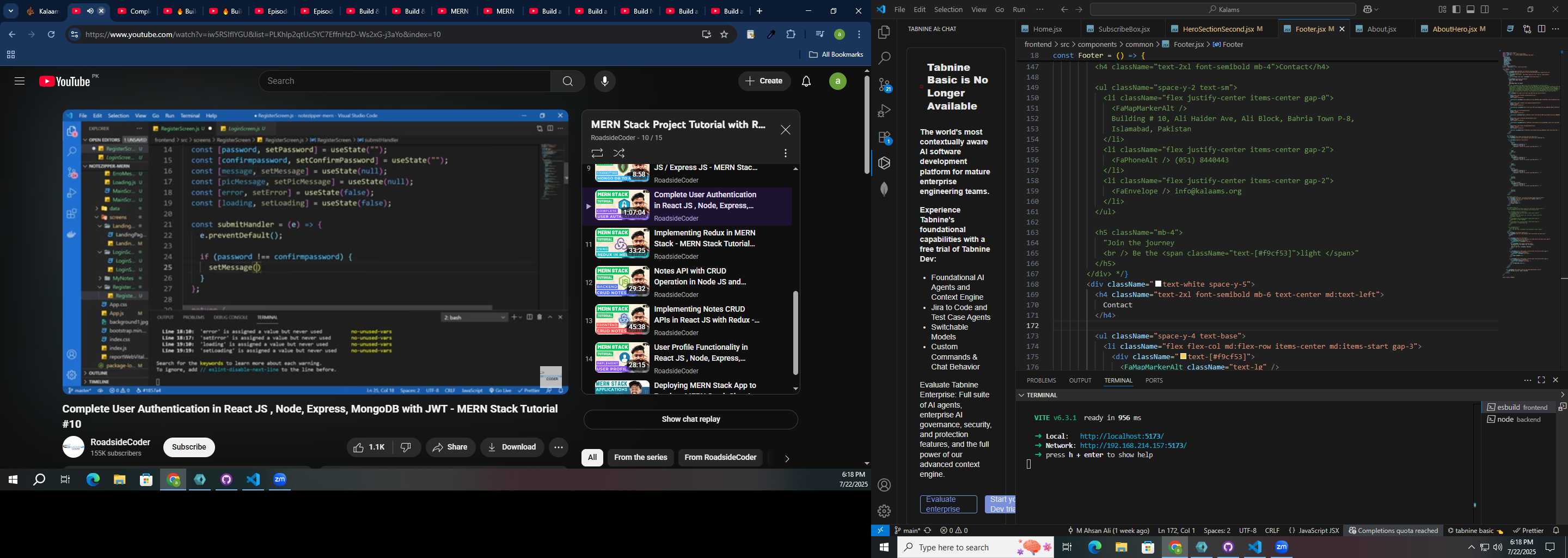Synchronize changes next to main* branch
The image size is (1568, 558).
(928, 531)
